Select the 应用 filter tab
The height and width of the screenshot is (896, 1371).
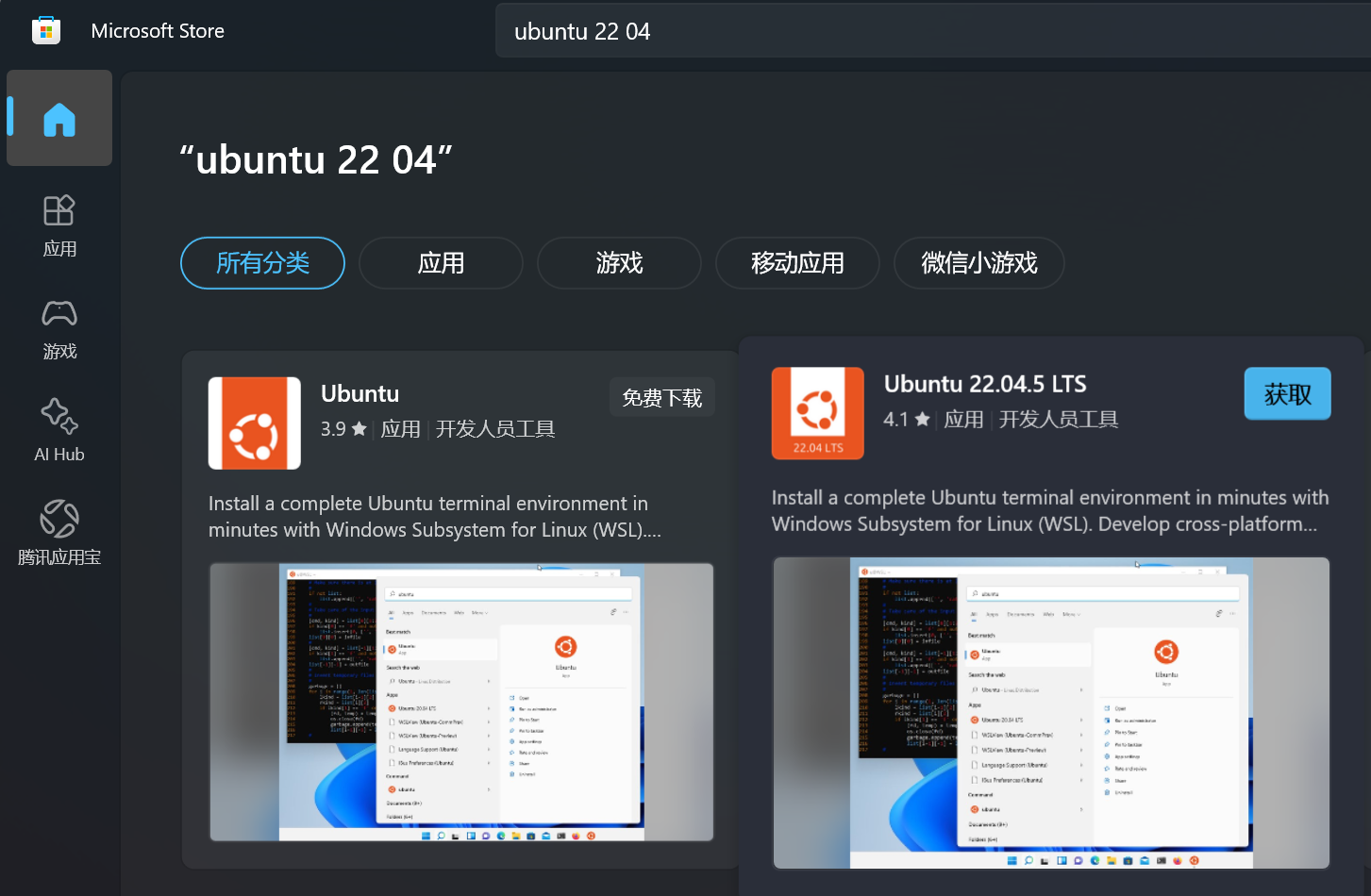coord(441,263)
